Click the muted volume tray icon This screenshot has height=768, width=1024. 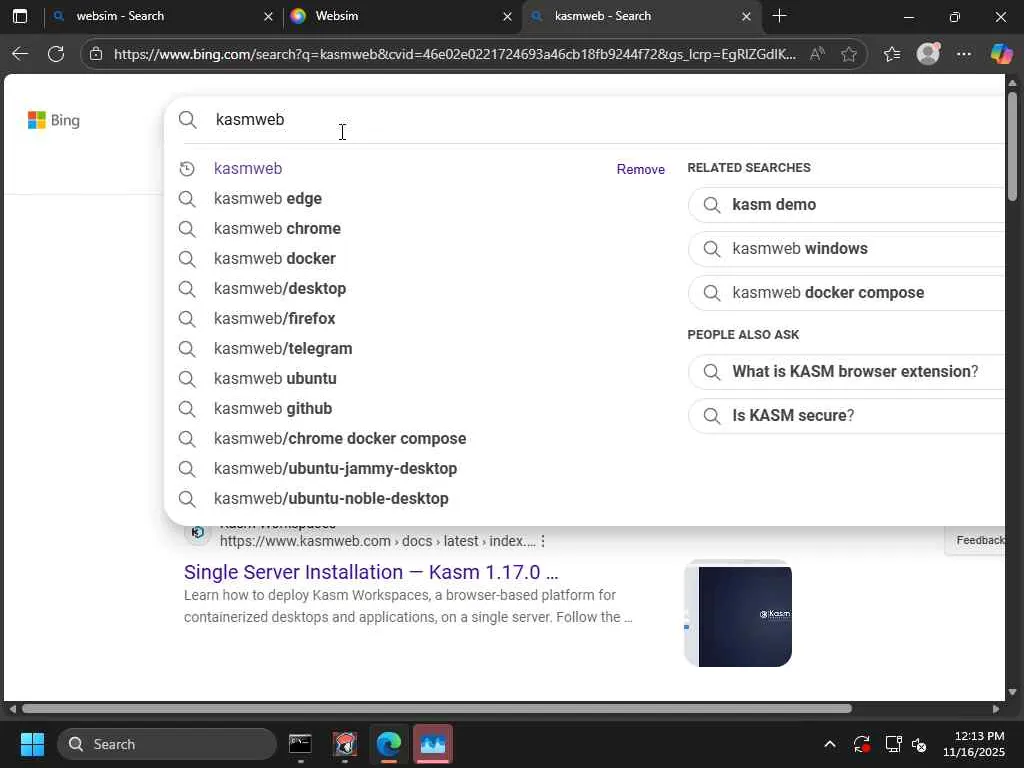pyautogui.click(x=919, y=744)
